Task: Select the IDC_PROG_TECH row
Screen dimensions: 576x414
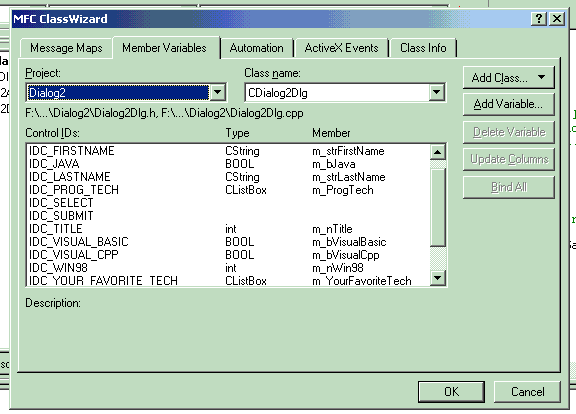Action: click(228, 190)
